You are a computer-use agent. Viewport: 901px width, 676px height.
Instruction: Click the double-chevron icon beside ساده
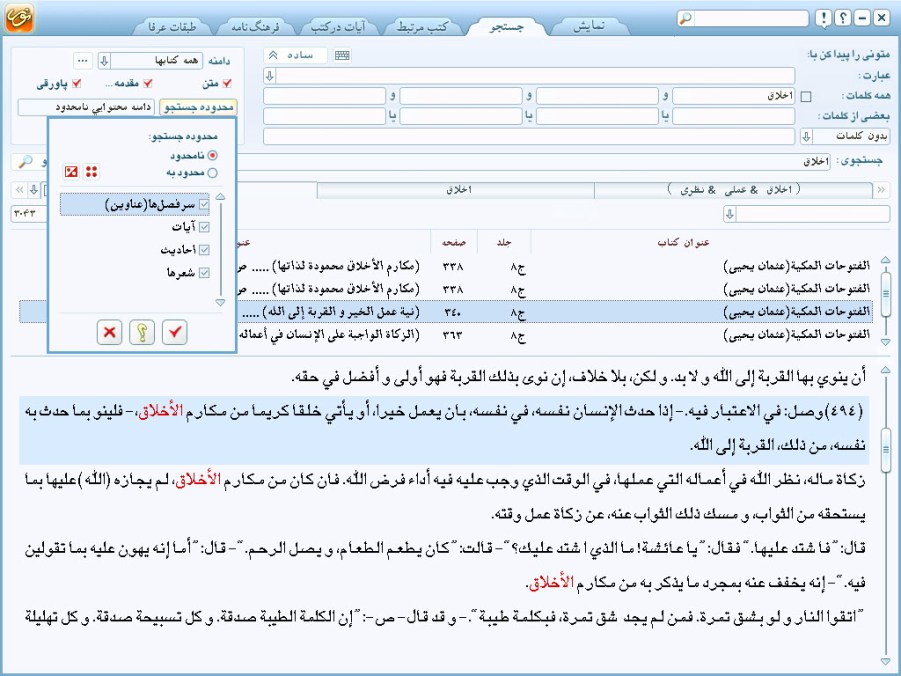point(274,55)
